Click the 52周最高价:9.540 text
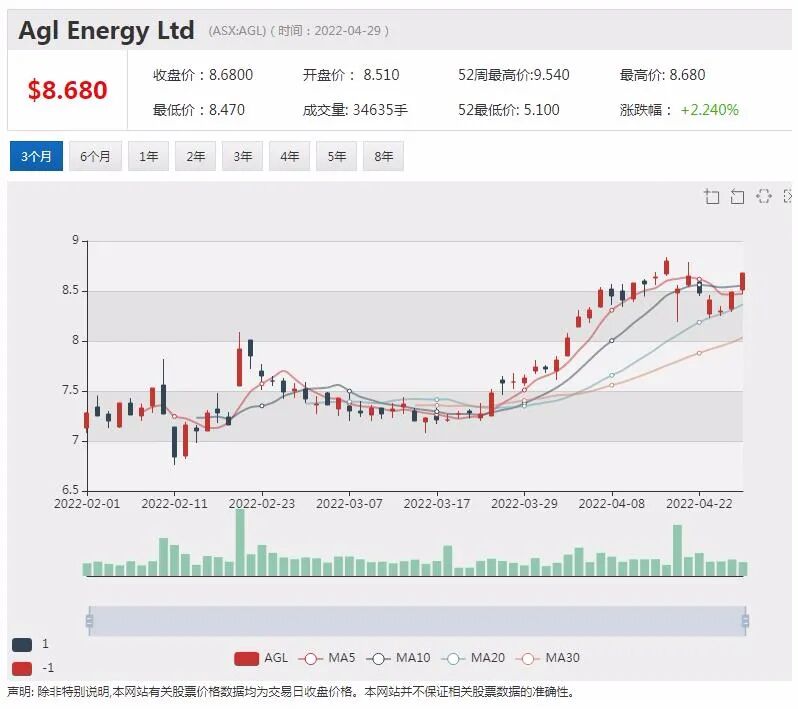The image size is (798, 709). (514, 75)
